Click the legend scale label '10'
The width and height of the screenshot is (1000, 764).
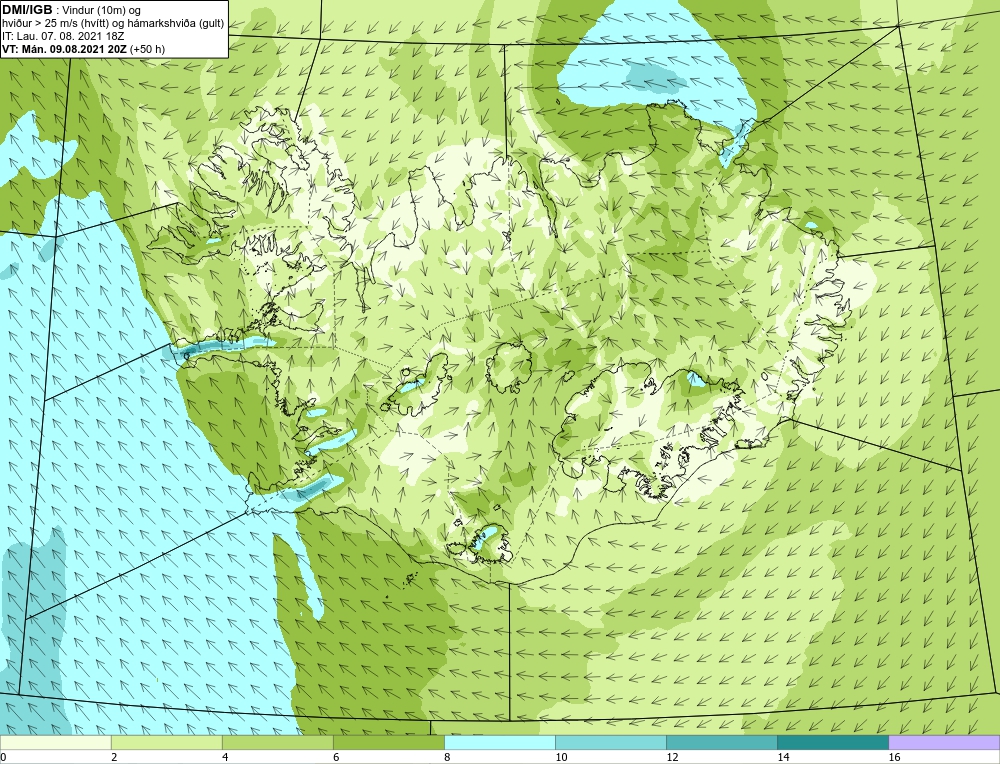[561, 758]
